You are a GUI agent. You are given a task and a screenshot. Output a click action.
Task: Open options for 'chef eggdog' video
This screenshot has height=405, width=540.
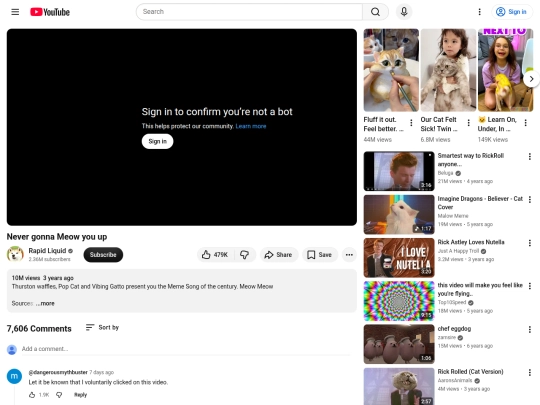point(530,330)
